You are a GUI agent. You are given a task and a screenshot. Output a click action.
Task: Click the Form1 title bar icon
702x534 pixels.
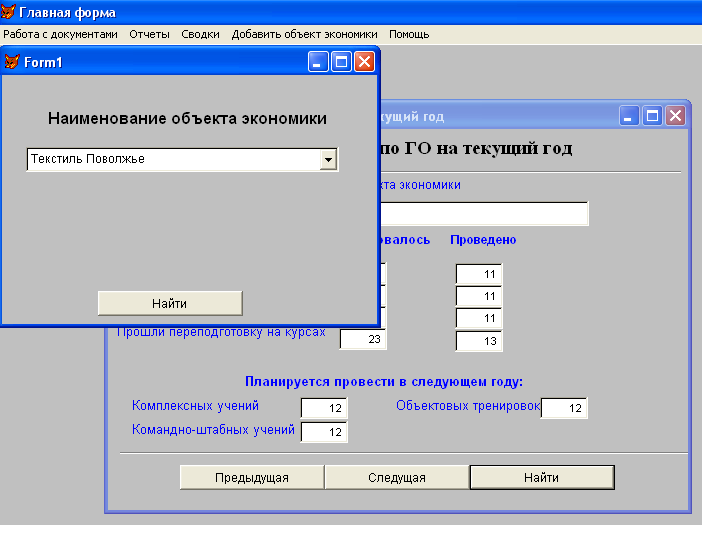pyautogui.click(x=12, y=62)
